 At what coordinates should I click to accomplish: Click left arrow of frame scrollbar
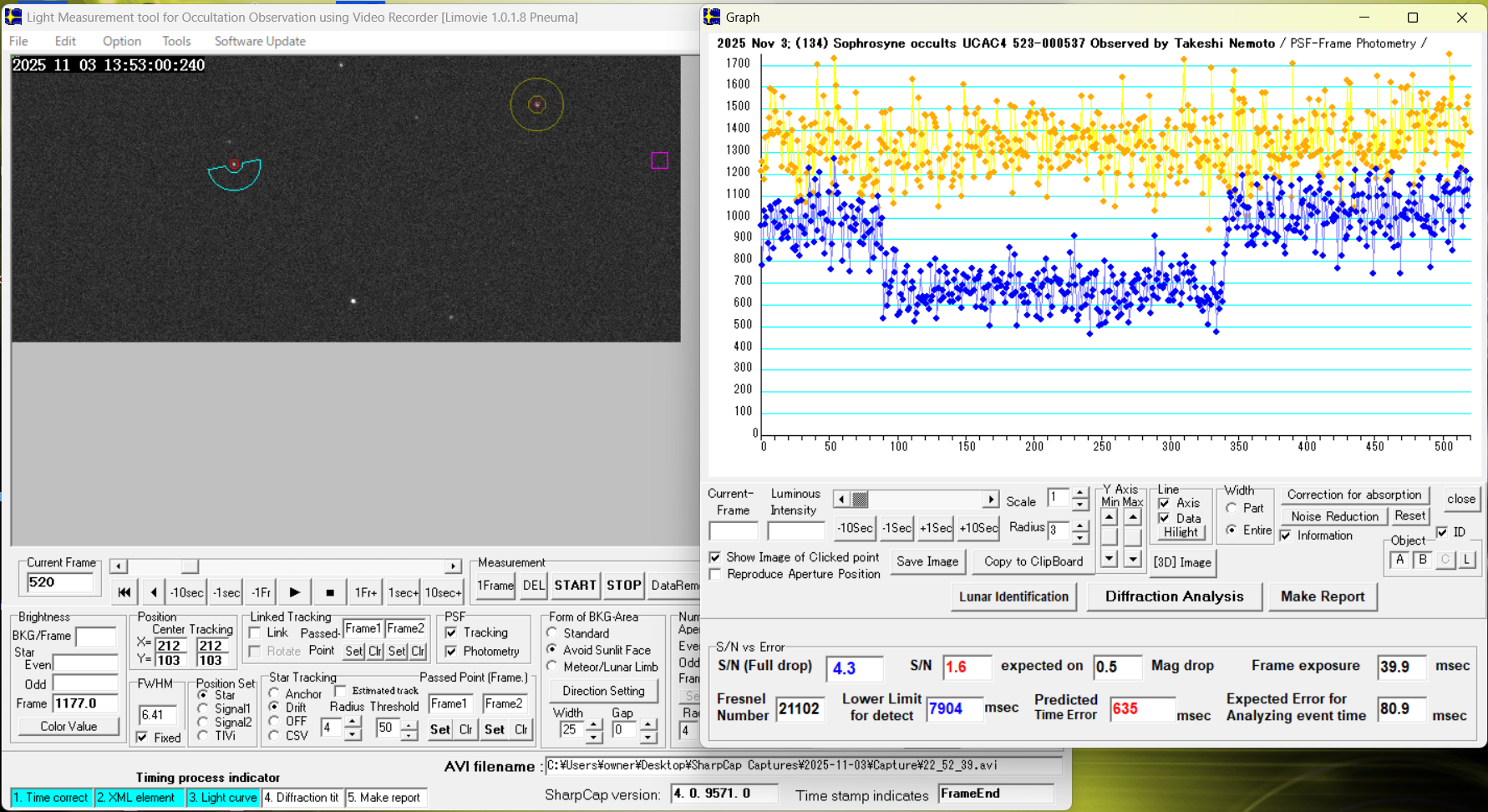click(x=119, y=566)
